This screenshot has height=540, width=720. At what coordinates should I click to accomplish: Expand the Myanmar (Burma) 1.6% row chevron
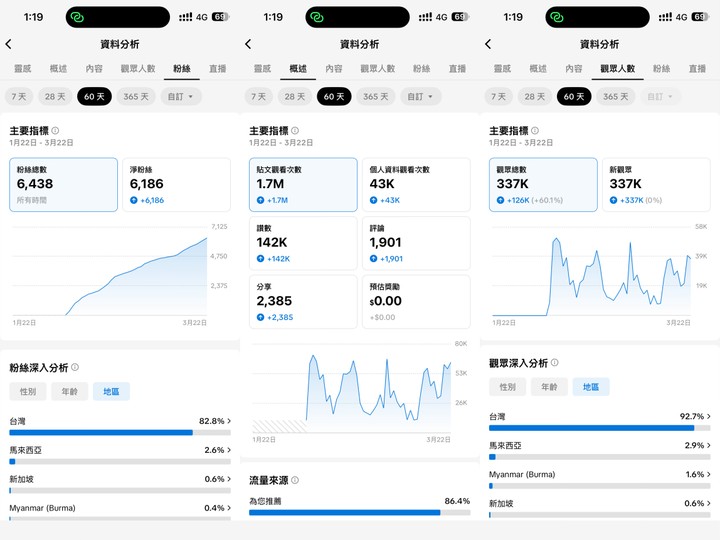tap(709, 474)
